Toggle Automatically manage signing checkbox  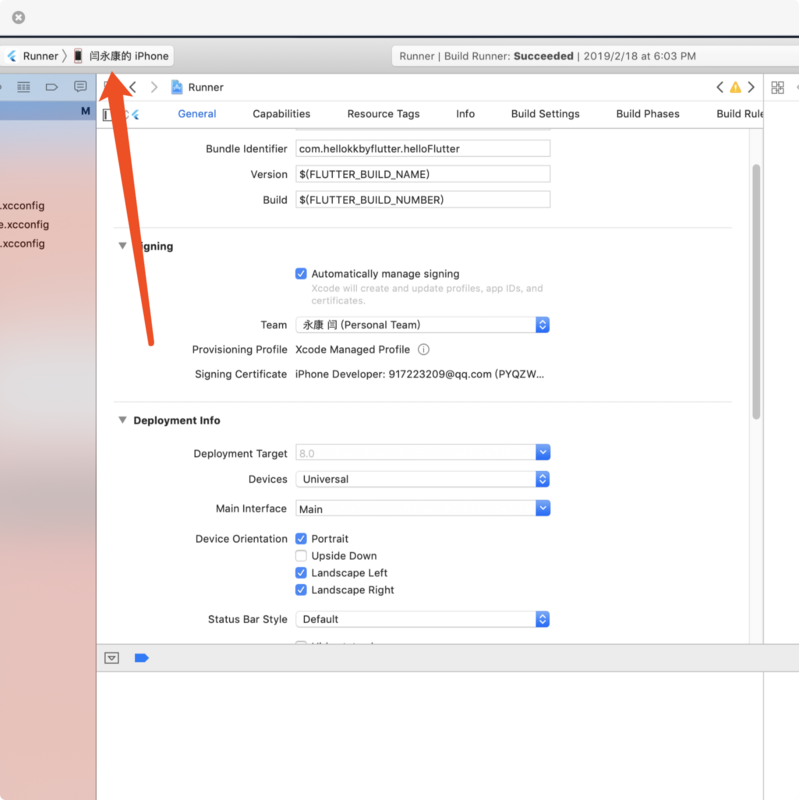point(301,274)
